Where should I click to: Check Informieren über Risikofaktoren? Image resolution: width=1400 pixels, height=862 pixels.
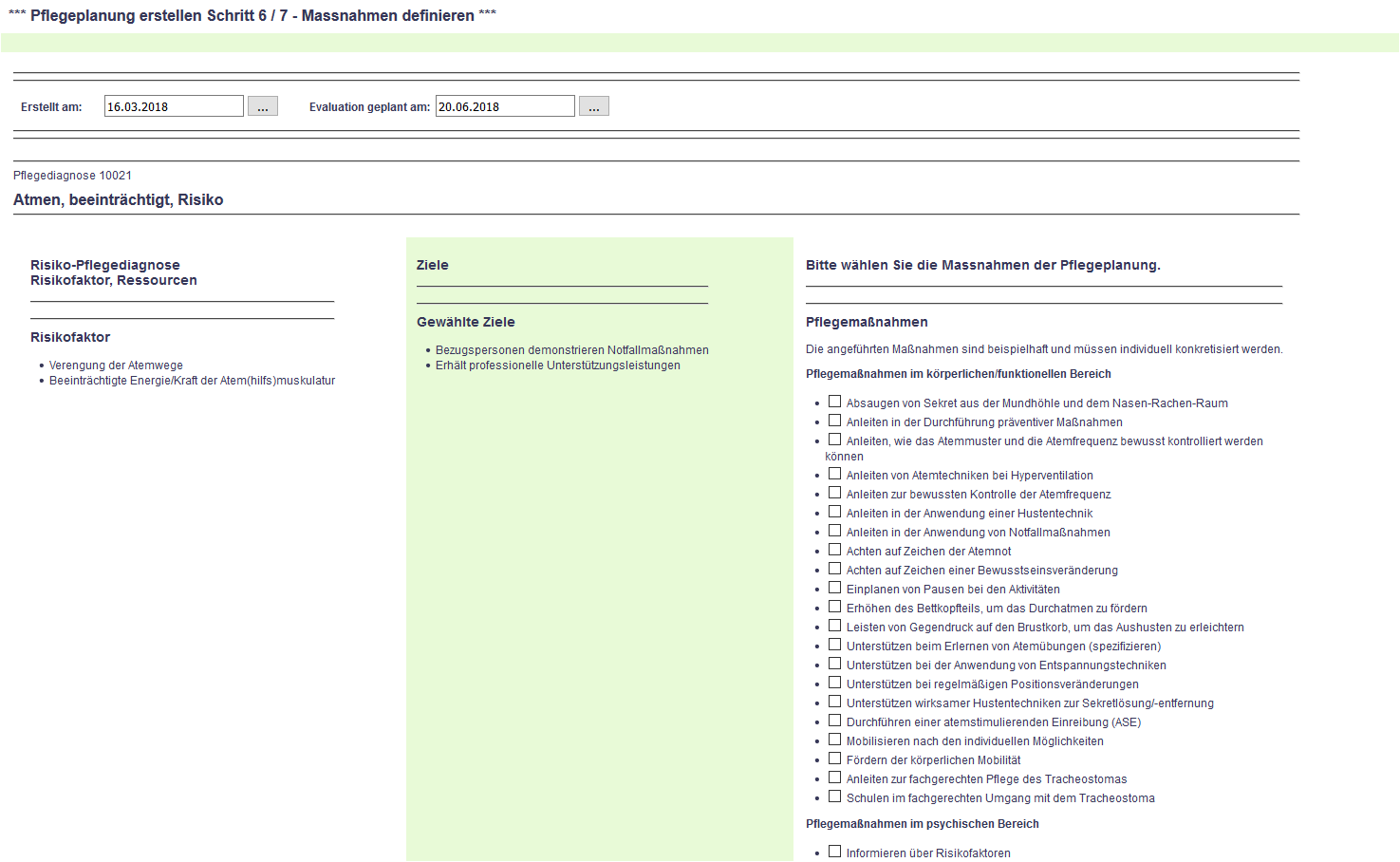coord(834,852)
